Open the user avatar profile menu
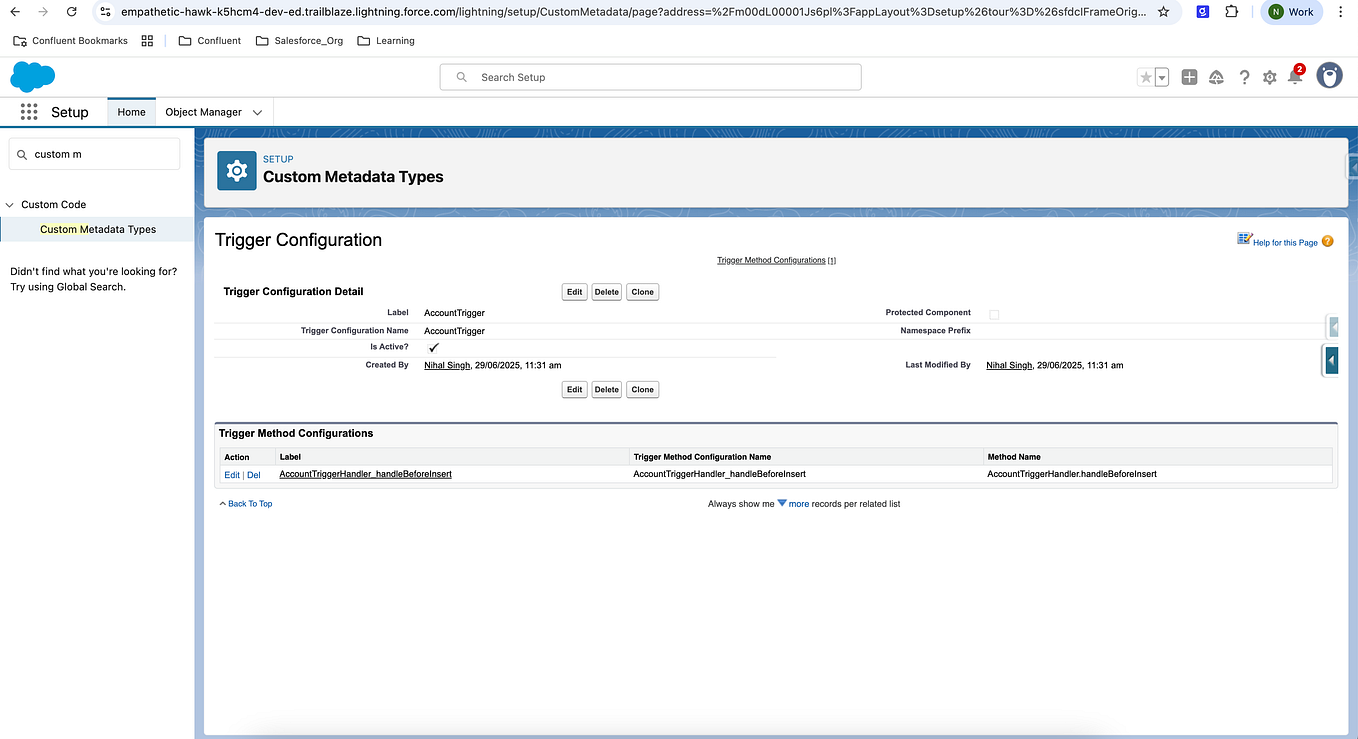This screenshot has height=739, width=1358. coord(1329,77)
